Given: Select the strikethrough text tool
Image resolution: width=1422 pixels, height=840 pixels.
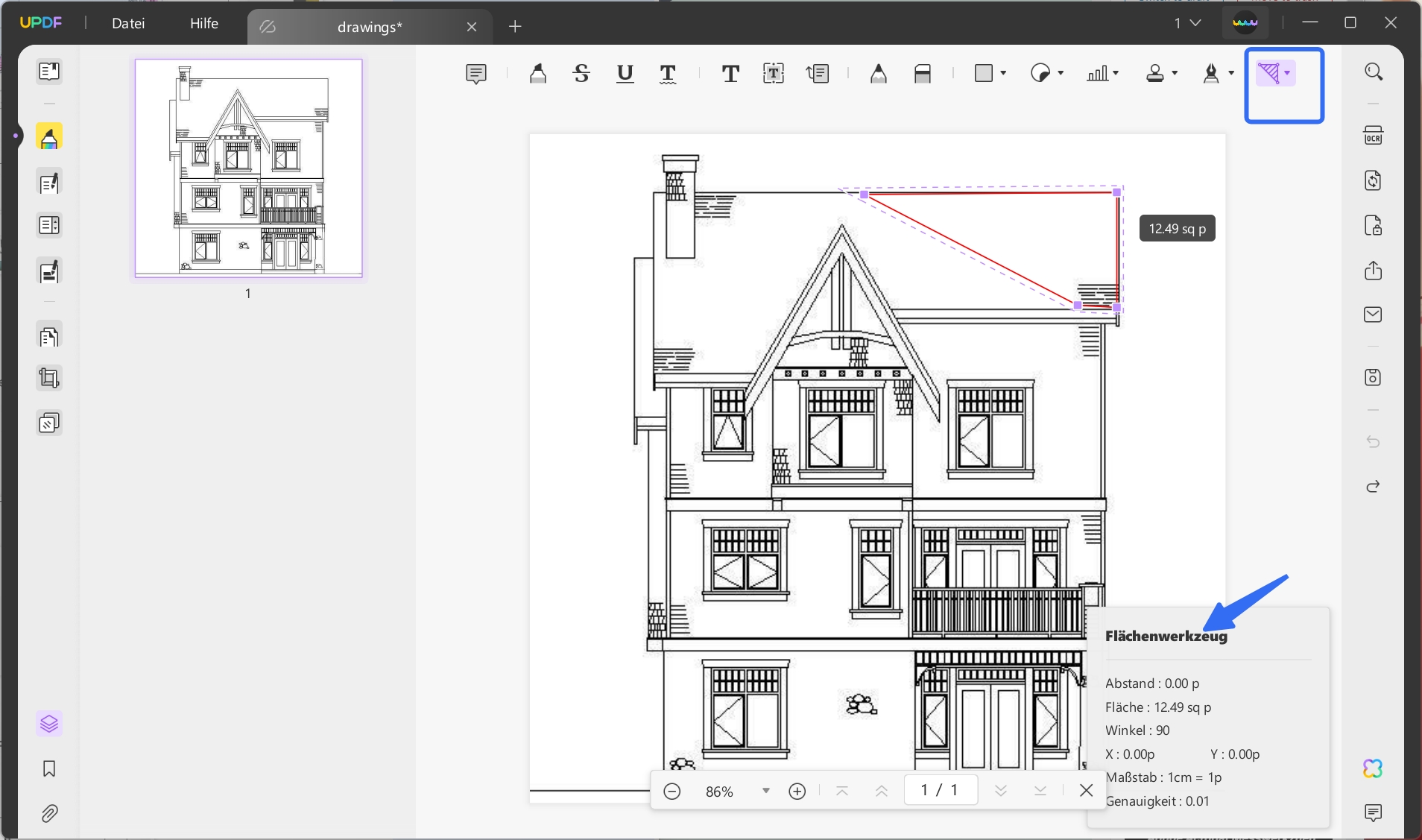Looking at the screenshot, I should (x=581, y=74).
